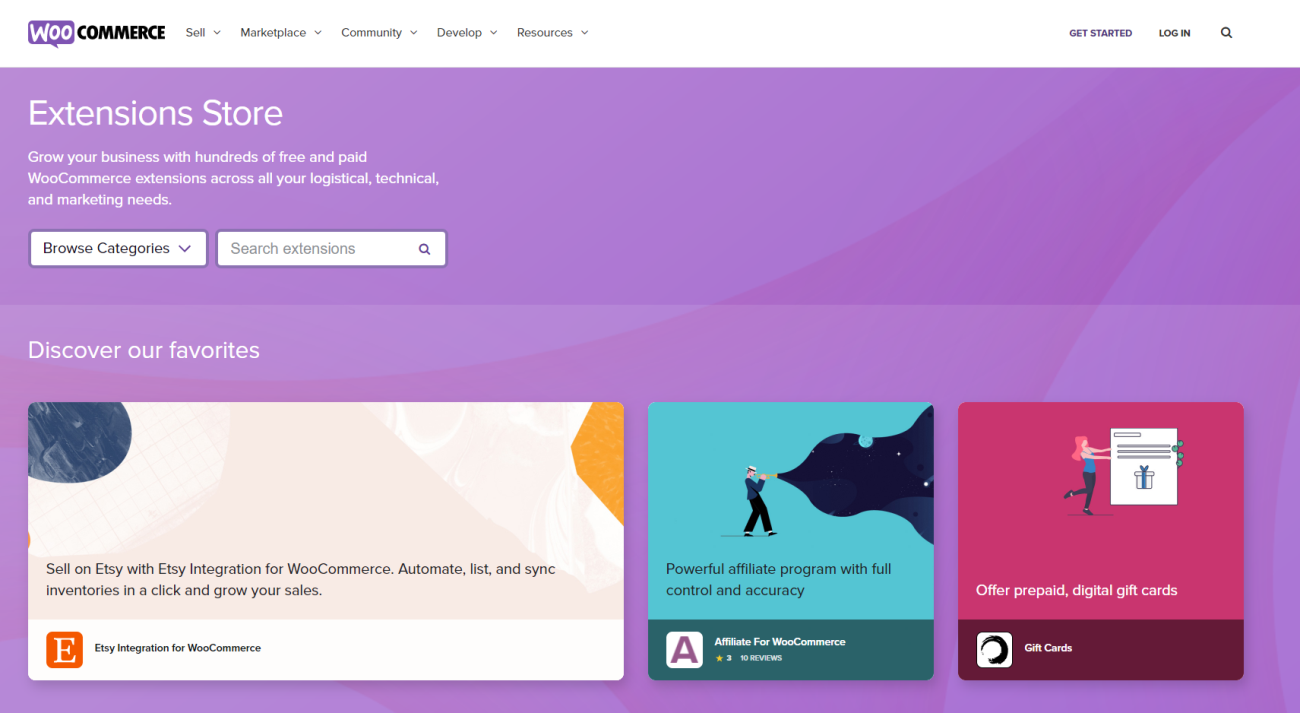Open the Browse Categories dropdown
This screenshot has width=1300, height=713.
coord(118,249)
